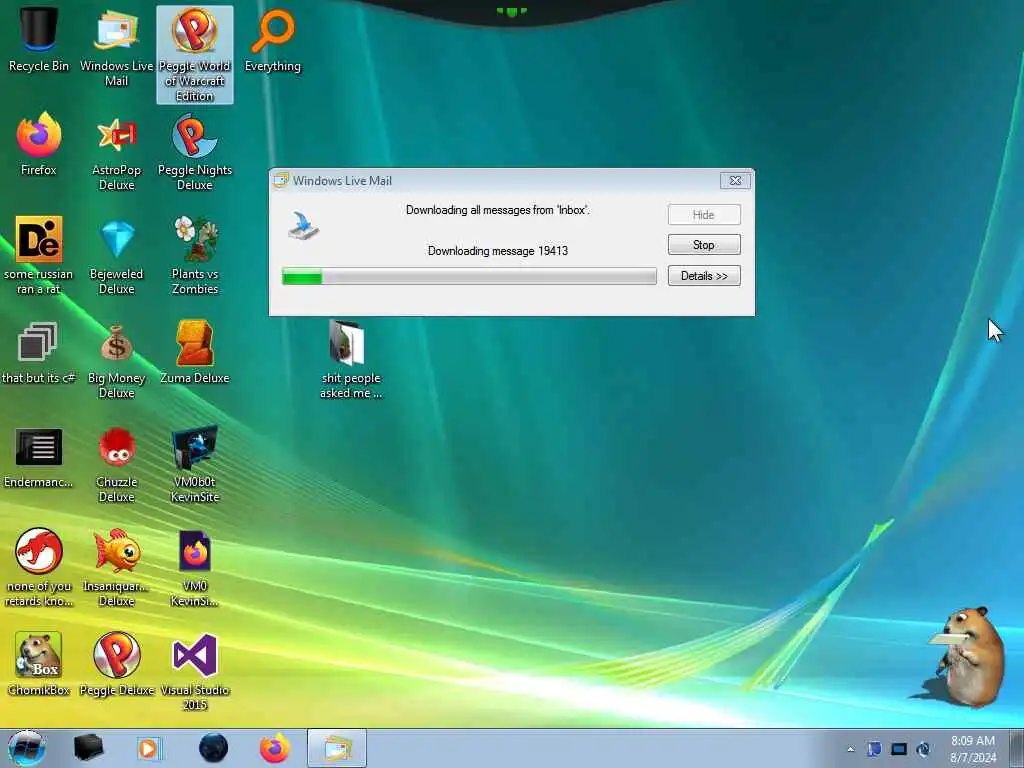Click the round blue system tray icon
Viewport: 1024px width, 768px height.
(x=923, y=749)
